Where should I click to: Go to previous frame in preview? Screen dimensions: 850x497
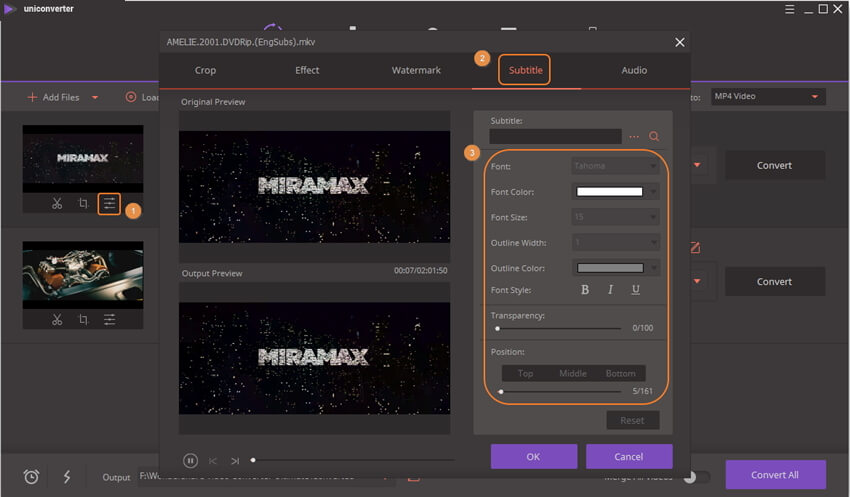(212, 461)
